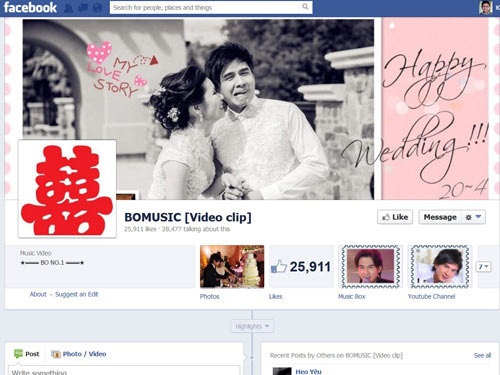The width and height of the screenshot is (500, 375).
Task: Like the BOMUSIC page
Action: point(395,217)
